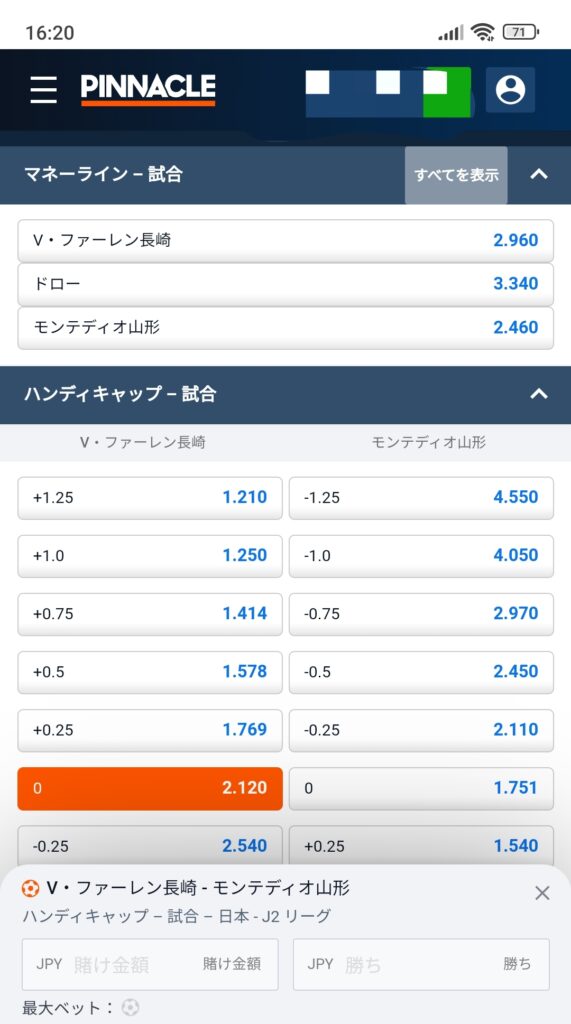Deselect highlighted handicap 0 at 2.120

pos(150,788)
